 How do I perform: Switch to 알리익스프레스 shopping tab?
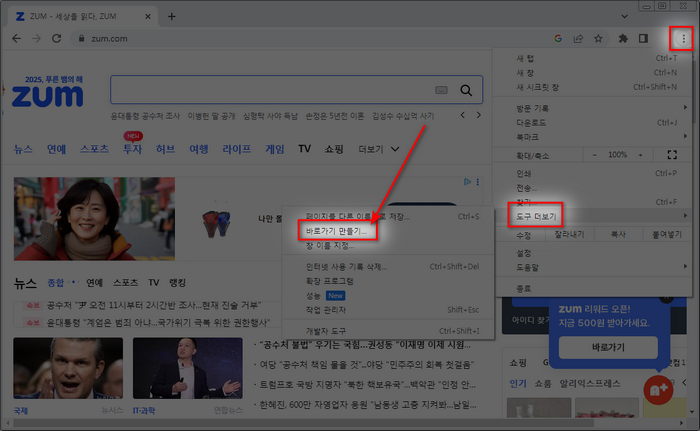(590, 383)
